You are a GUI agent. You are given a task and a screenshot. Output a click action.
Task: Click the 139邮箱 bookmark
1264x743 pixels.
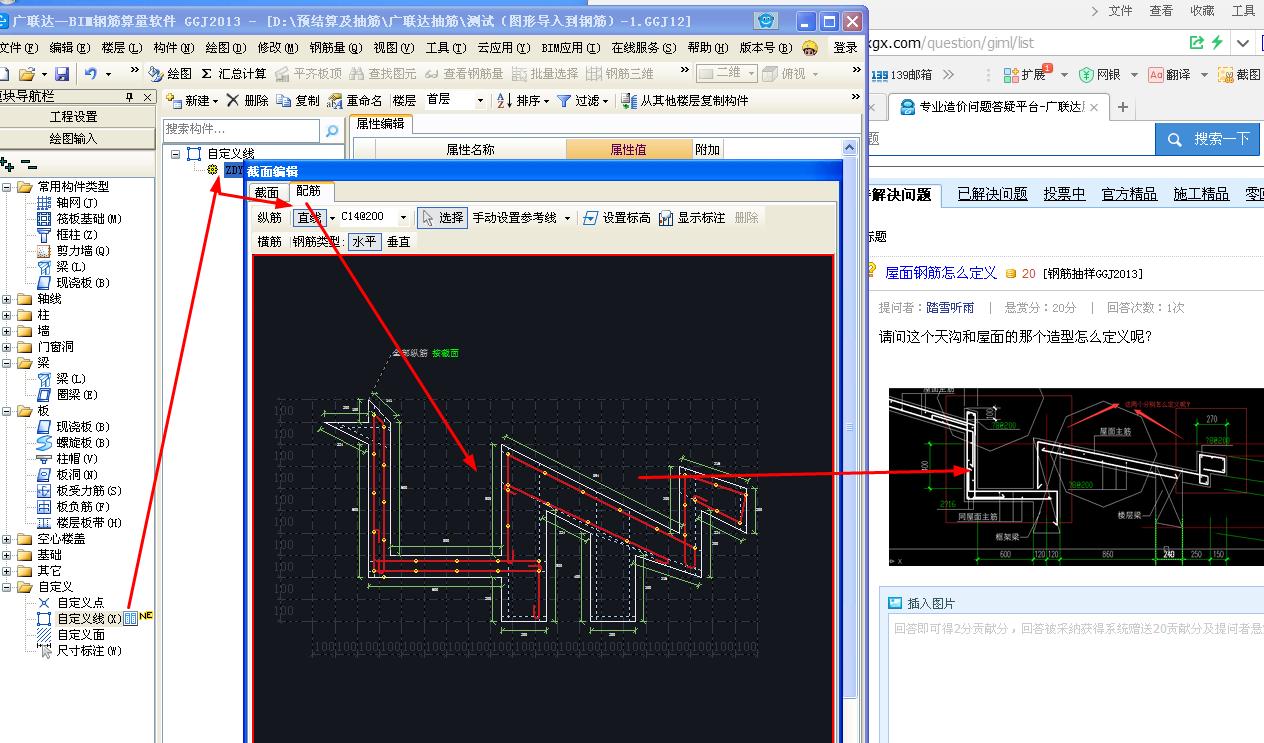(904, 75)
